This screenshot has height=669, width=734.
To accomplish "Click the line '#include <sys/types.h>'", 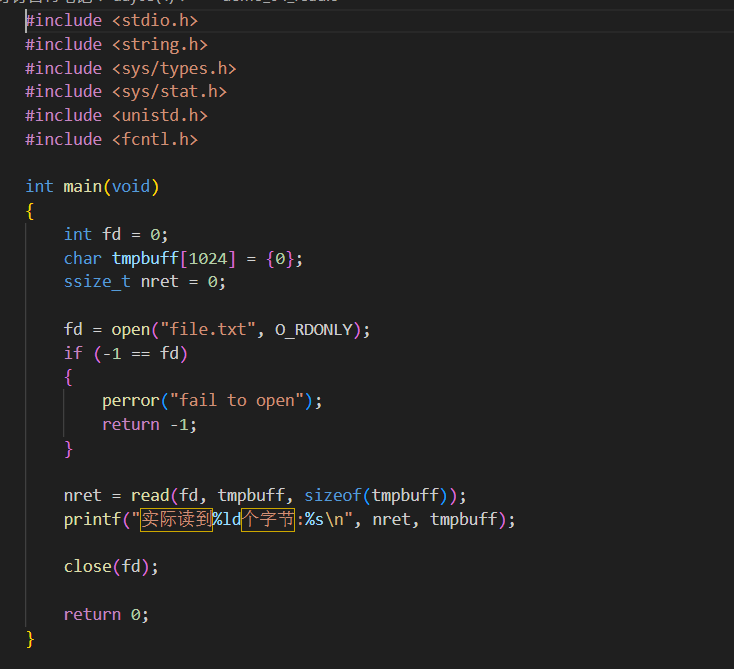I will tap(131, 68).
